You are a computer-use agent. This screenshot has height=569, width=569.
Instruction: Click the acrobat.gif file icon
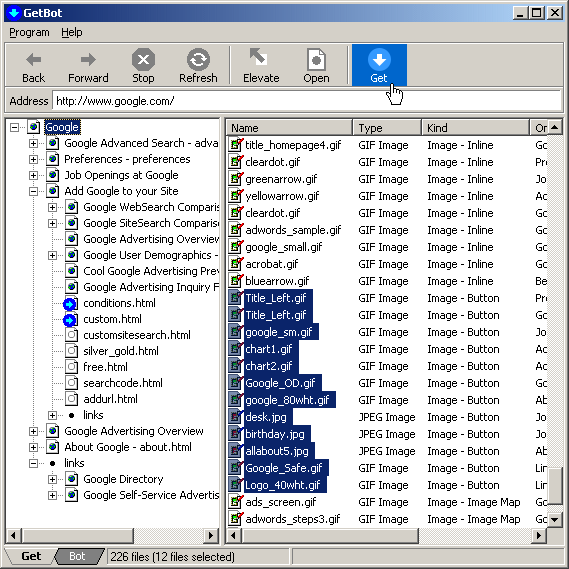click(x=236, y=264)
